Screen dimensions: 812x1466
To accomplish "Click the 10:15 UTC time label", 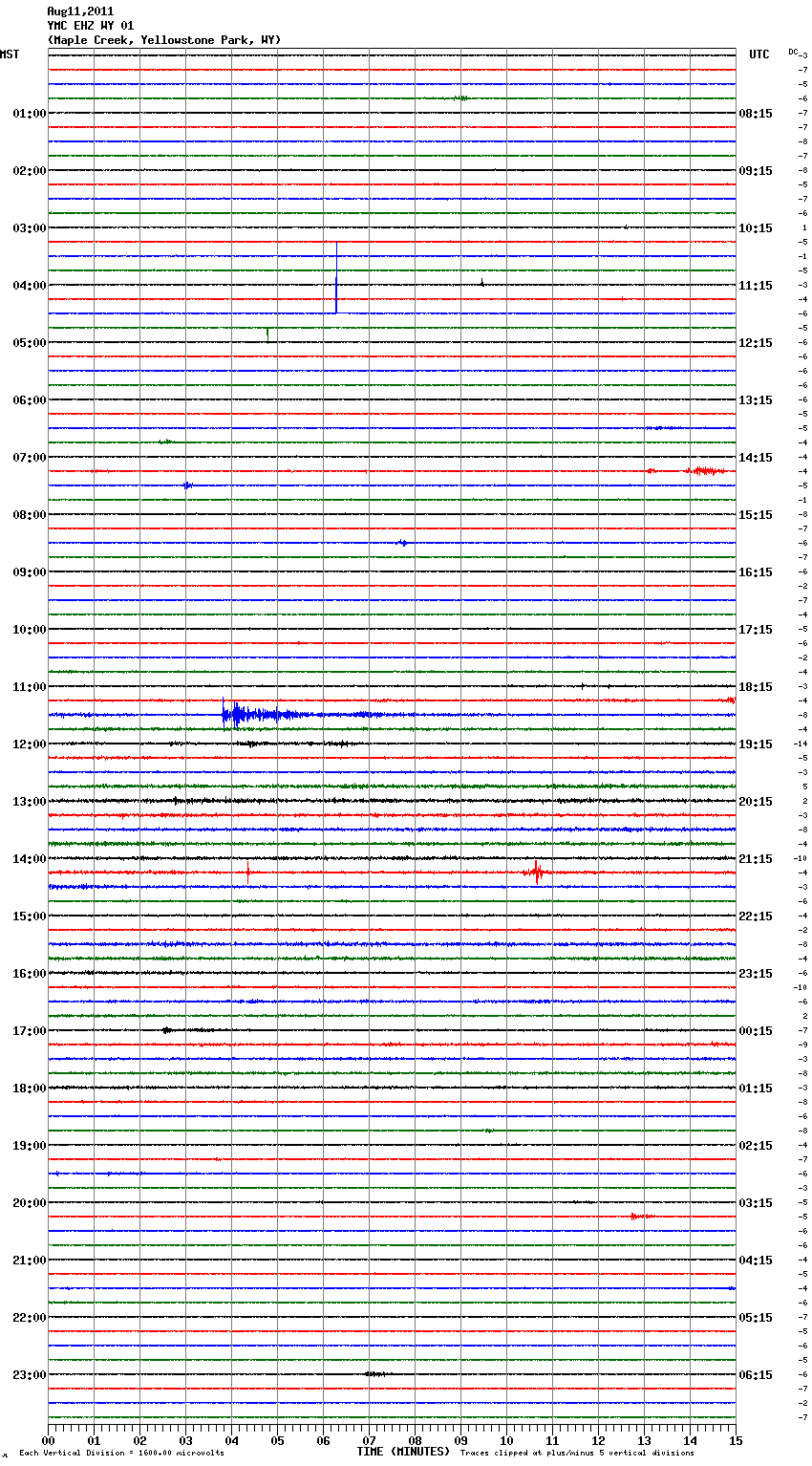I will (756, 228).
